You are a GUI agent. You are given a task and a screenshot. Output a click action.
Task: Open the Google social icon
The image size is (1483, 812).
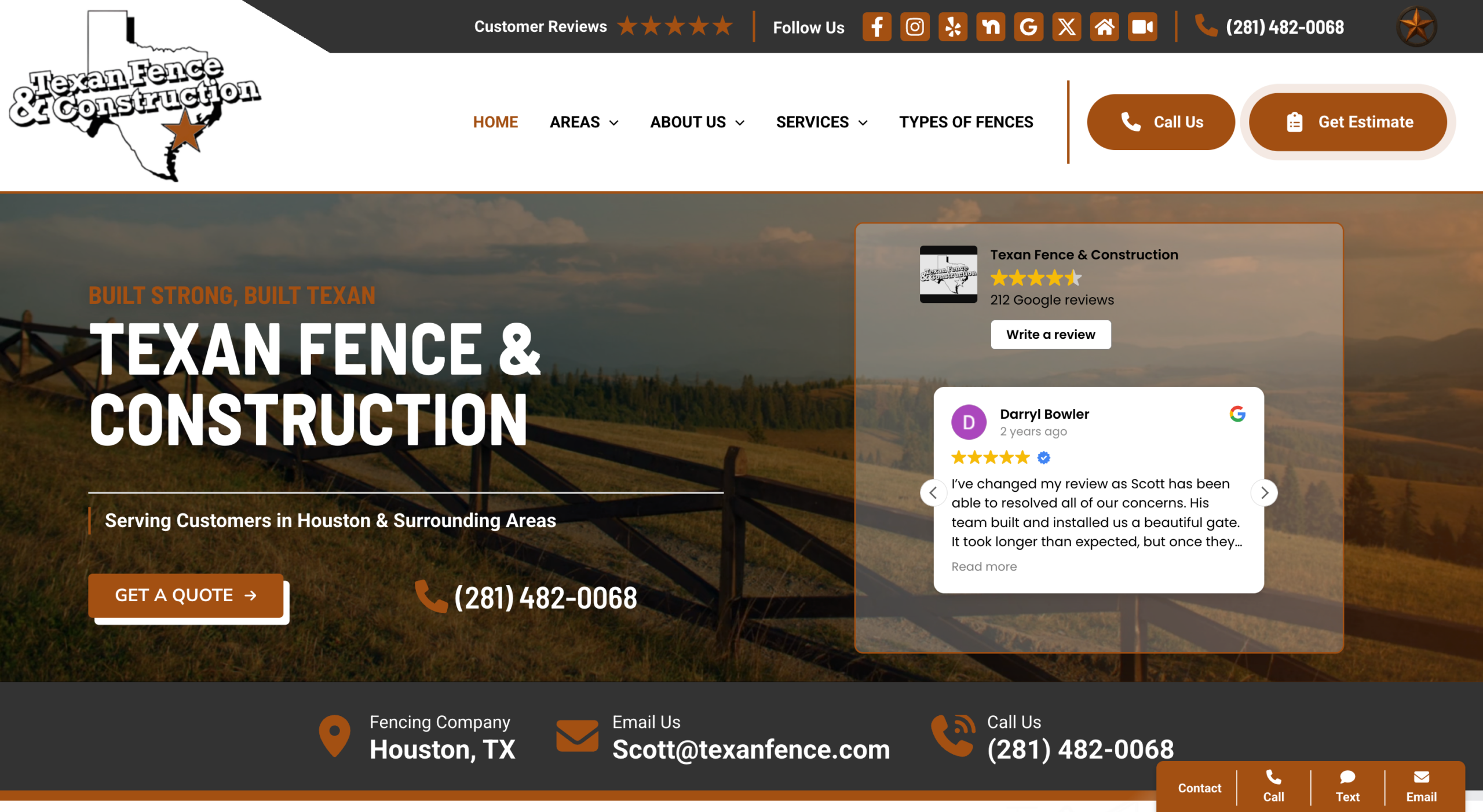1028,27
